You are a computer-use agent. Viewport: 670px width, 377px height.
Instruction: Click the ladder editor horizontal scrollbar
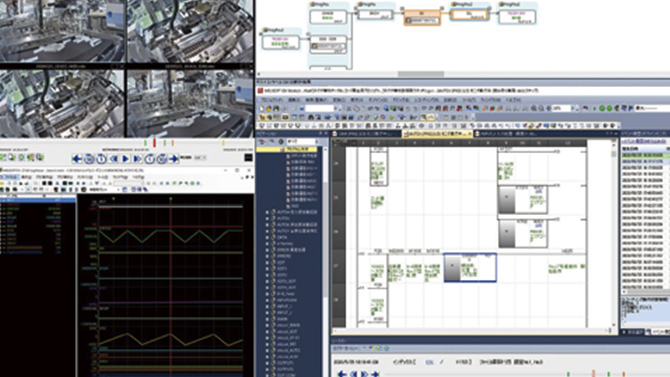(472, 330)
